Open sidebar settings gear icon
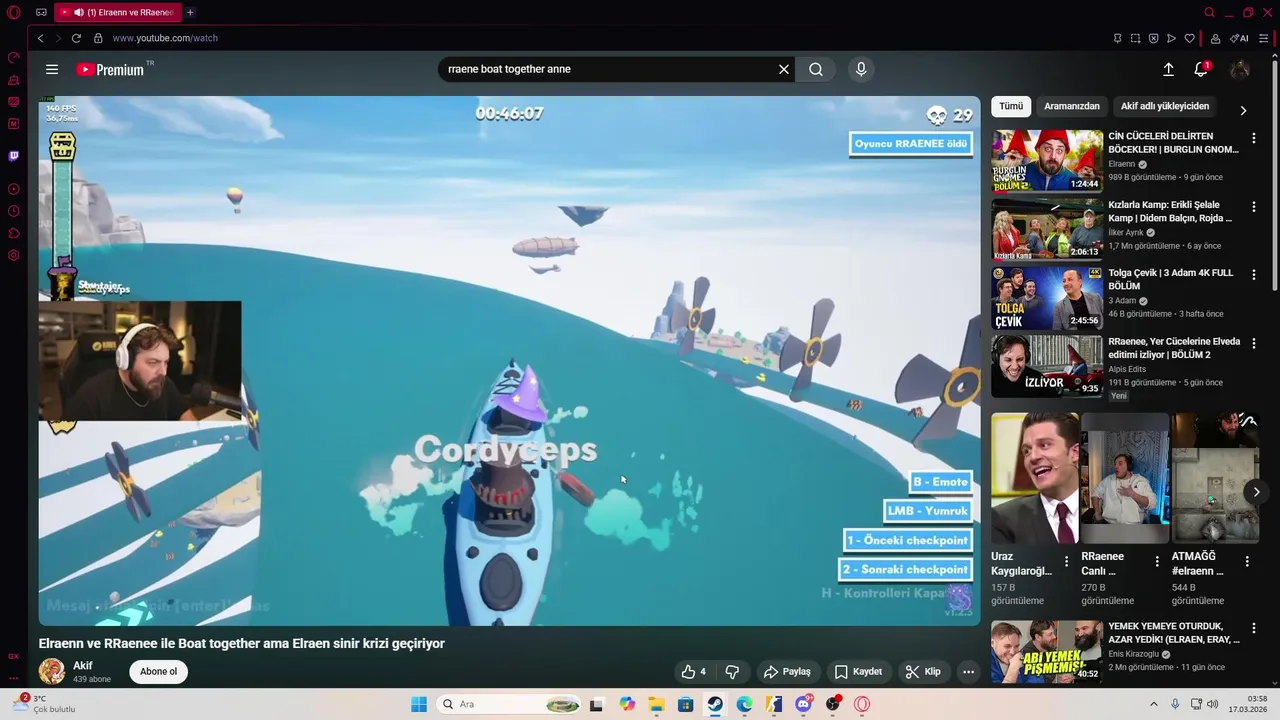This screenshot has width=1280, height=720. [x=13, y=255]
